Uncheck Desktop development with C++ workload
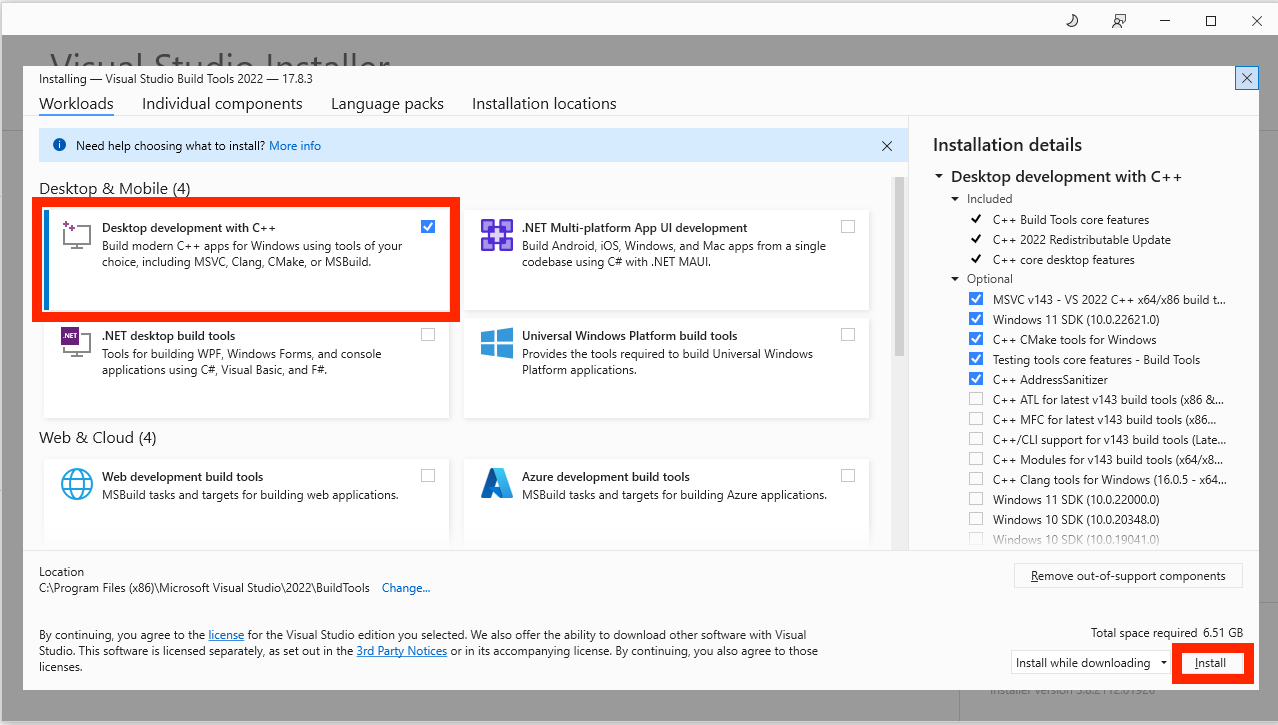The width and height of the screenshot is (1278, 725). pos(428,227)
